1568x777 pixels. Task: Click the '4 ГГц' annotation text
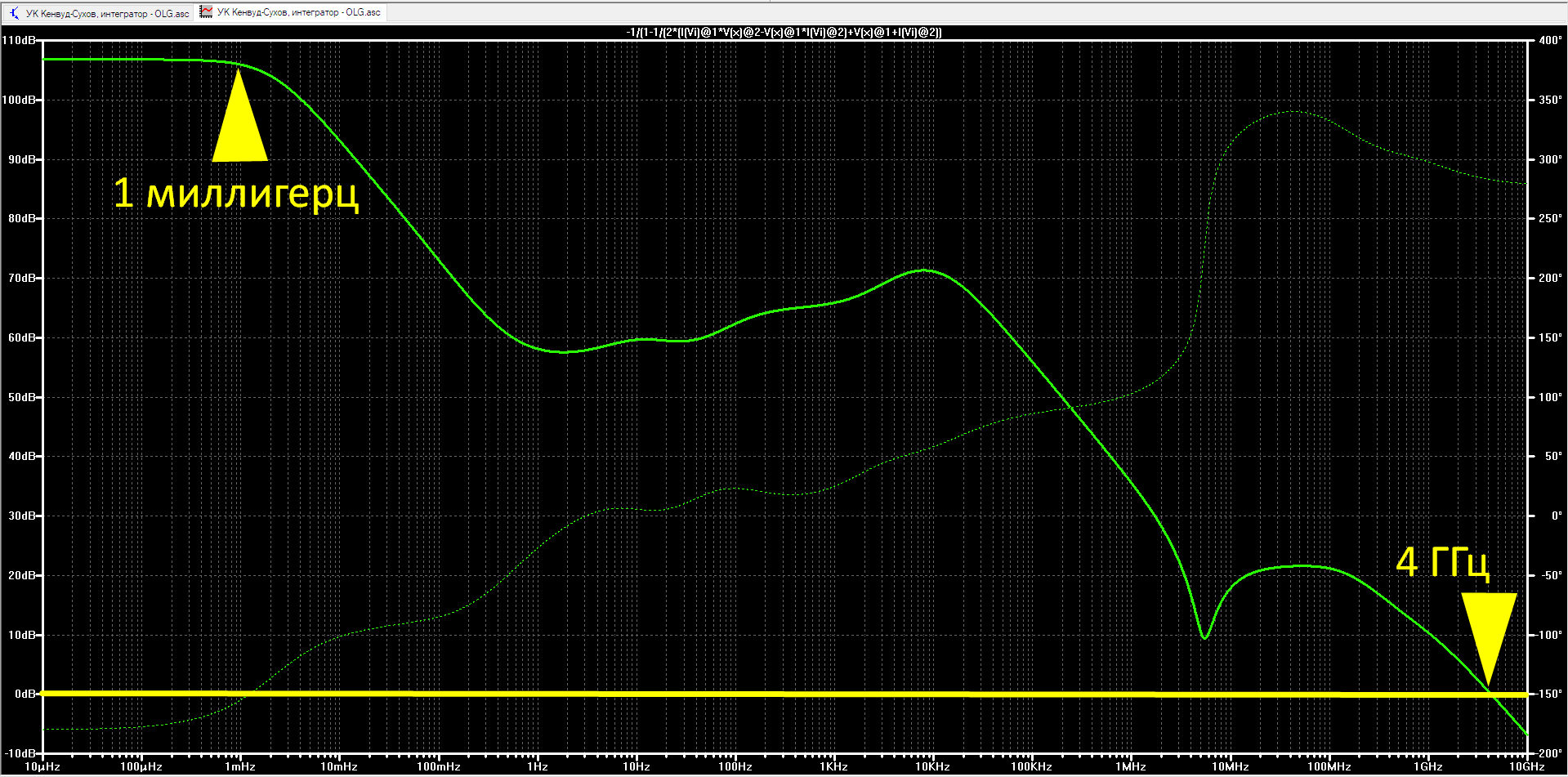pos(1443,562)
